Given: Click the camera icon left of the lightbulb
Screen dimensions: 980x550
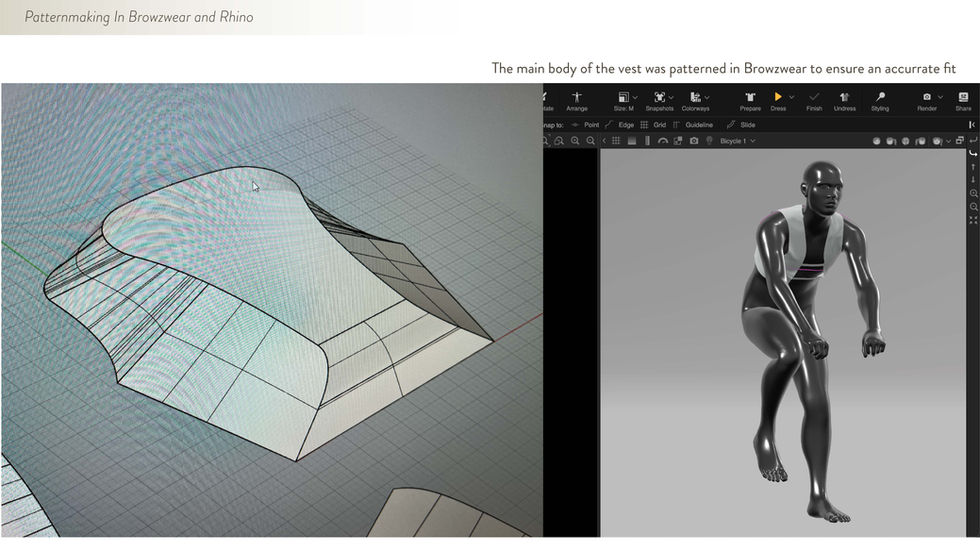Looking at the screenshot, I should click(694, 141).
